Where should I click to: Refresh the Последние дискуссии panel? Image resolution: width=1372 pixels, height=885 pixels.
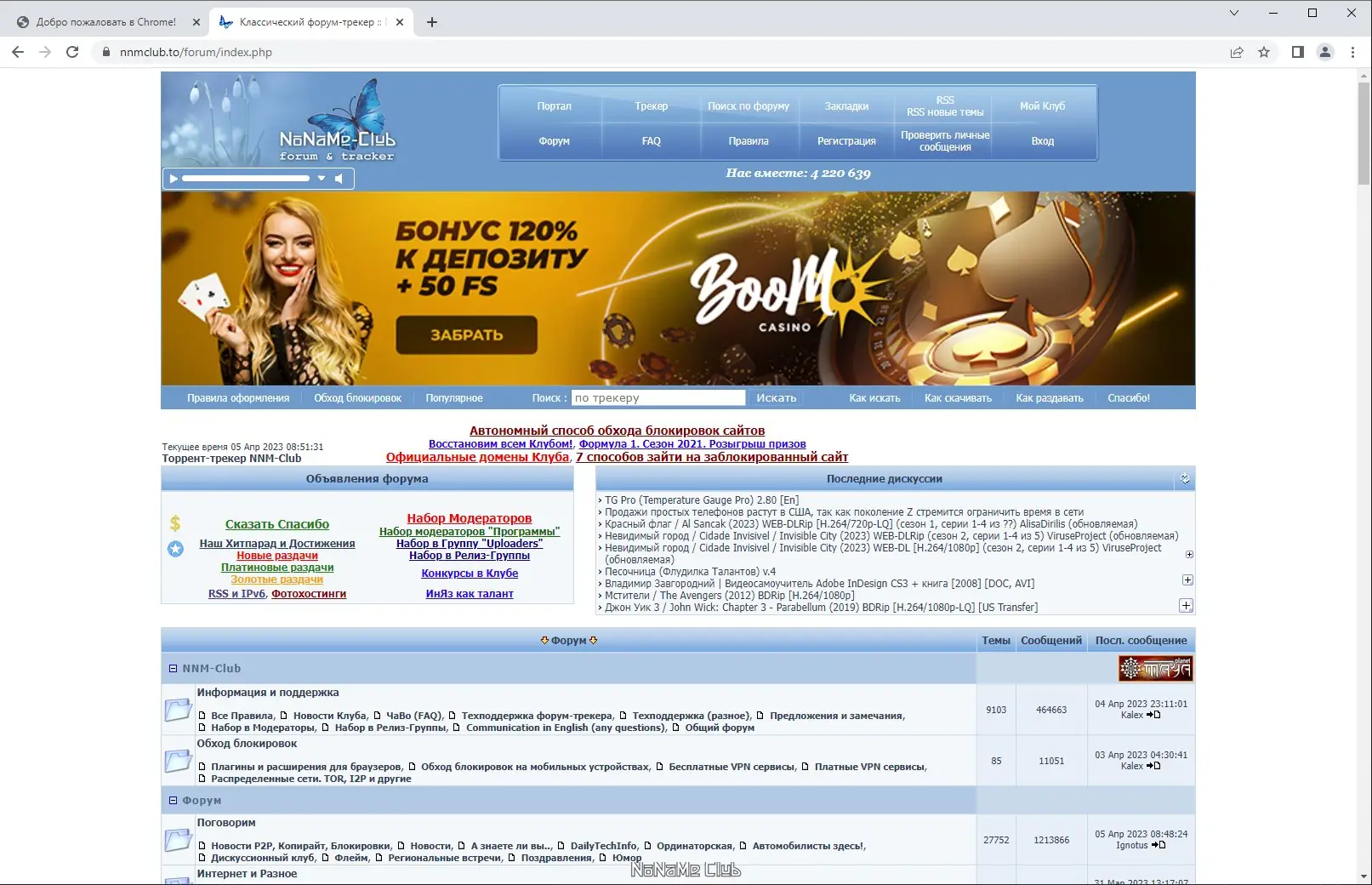(x=1185, y=479)
